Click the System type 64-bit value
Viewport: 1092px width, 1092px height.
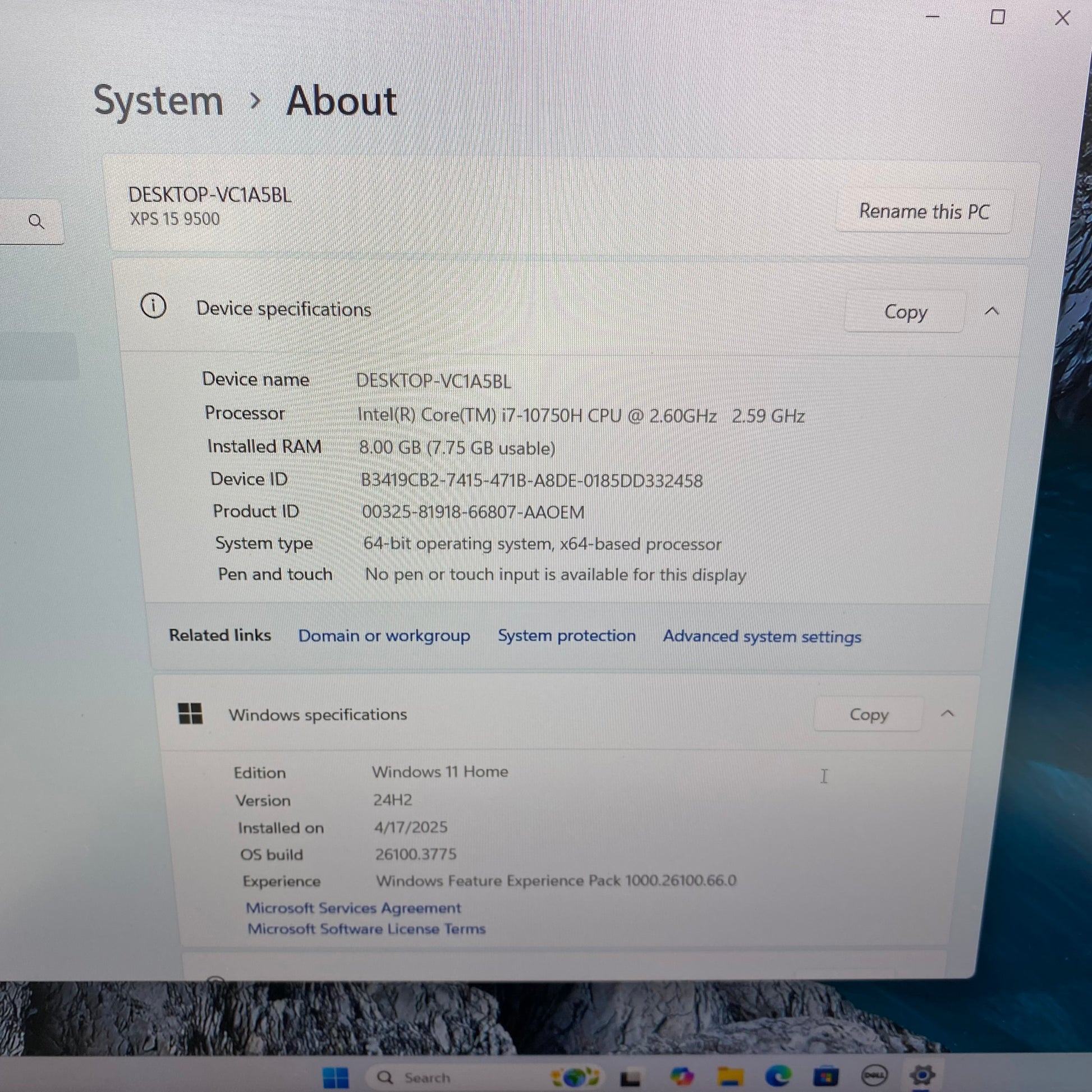click(543, 544)
